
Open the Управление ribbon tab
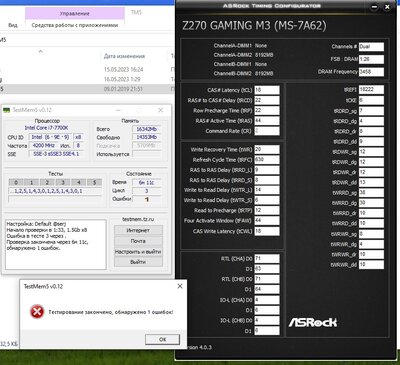[75, 14]
